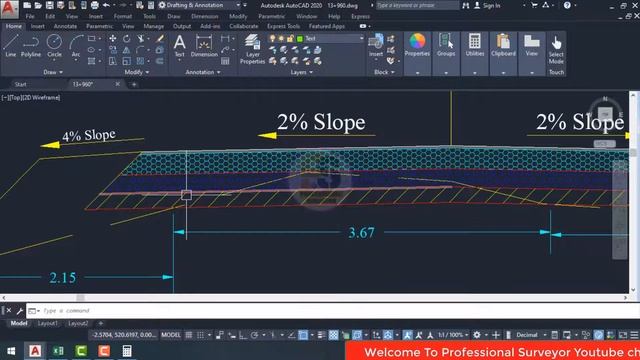Select the Line drawing tool

[x=11, y=45]
